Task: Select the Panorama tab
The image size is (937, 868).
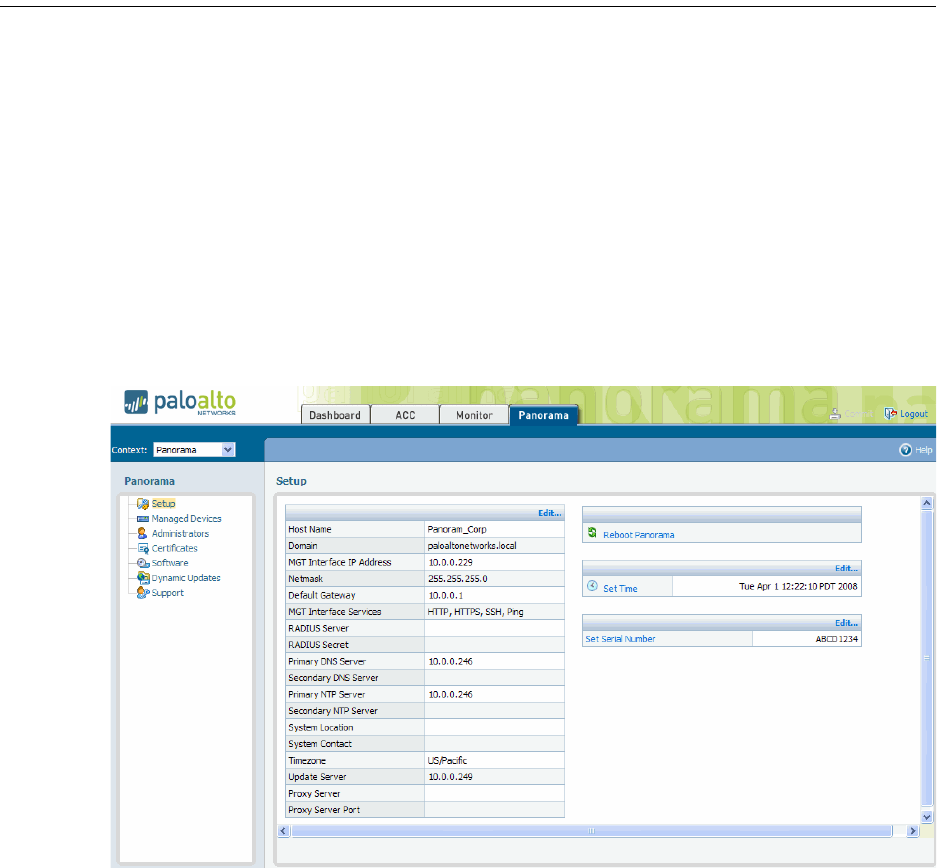Action: pyautogui.click(x=543, y=415)
